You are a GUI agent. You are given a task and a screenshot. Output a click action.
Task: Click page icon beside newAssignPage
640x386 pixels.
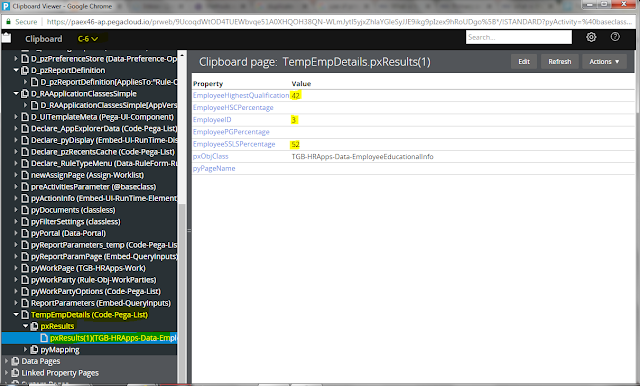[25, 175]
